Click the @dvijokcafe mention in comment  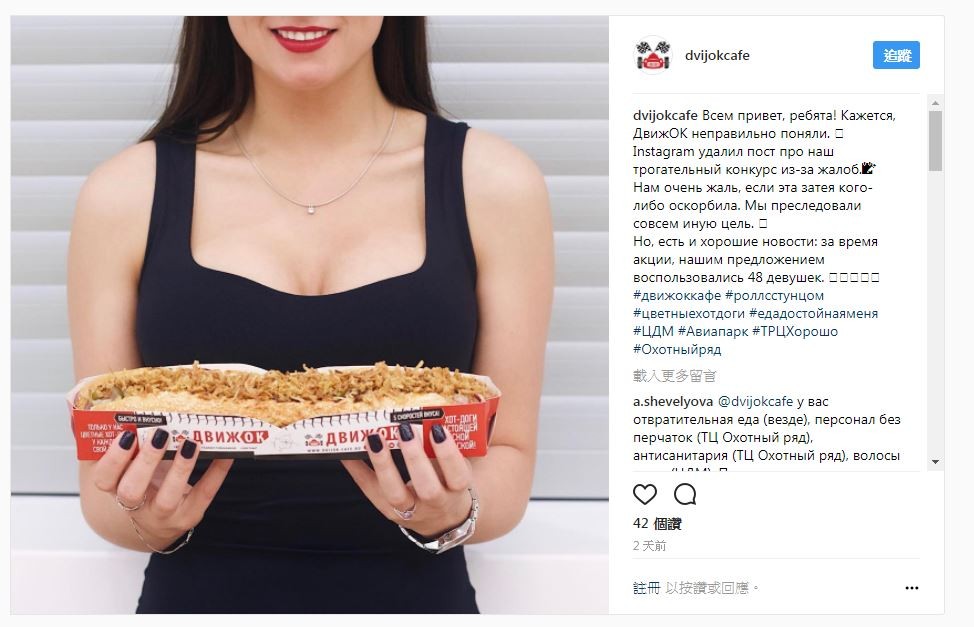pyautogui.click(x=755, y=401)
